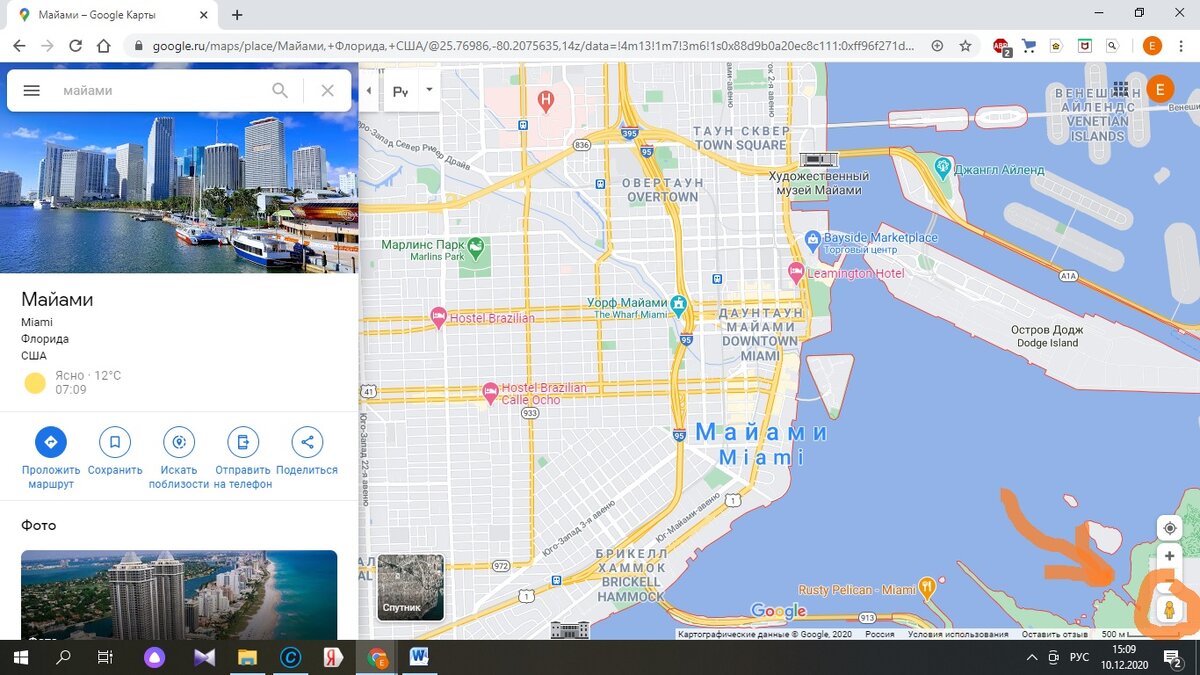This screenshot has height=675, width=1200.
Task: Click the Google apps grid icon
Action: coord(1120,89)
